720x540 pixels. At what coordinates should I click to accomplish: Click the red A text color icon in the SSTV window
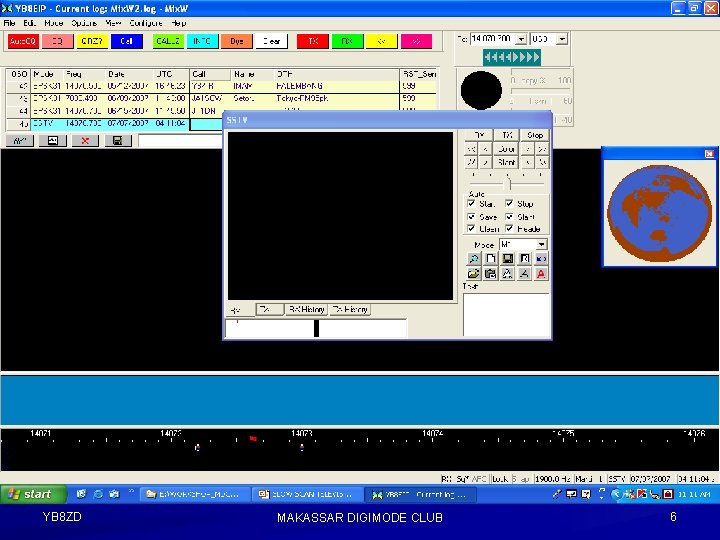tap(541, 274)
